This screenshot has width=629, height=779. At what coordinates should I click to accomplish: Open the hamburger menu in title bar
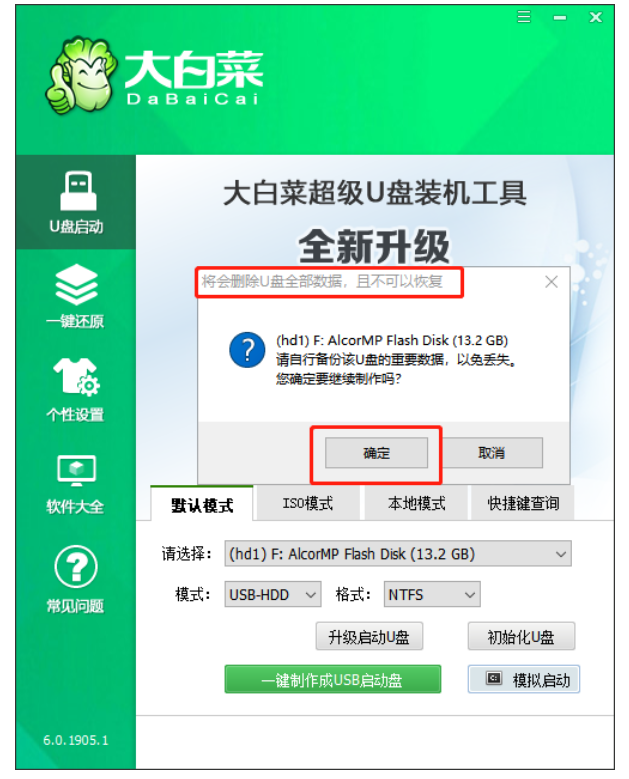(524, 17)
